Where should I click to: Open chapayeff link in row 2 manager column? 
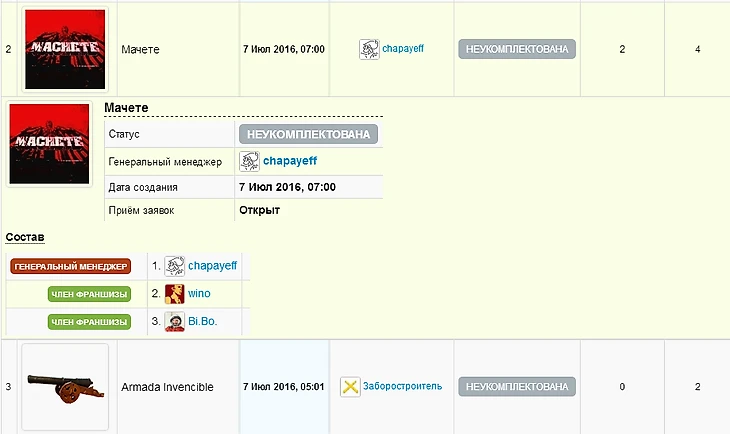403,48
